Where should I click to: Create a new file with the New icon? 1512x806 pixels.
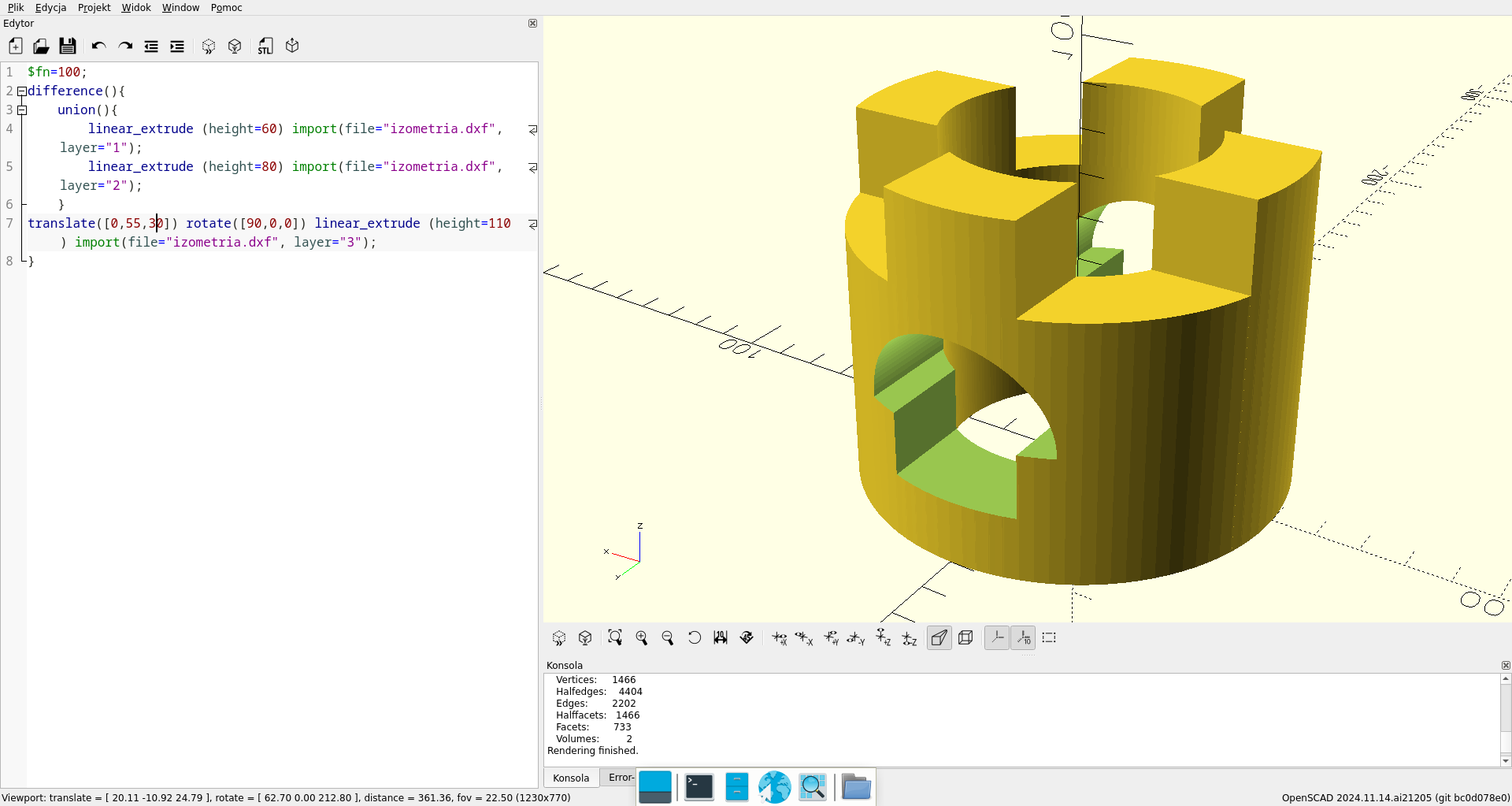click(15, 46)
